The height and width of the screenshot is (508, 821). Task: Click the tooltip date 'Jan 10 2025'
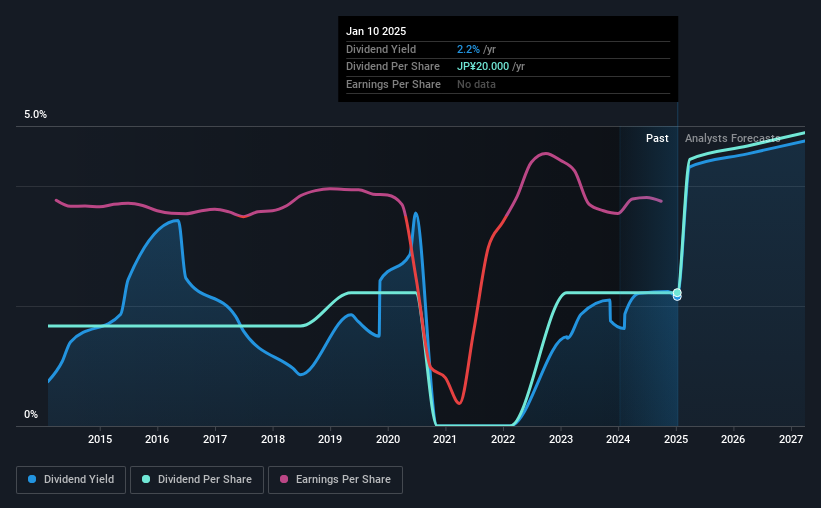(376, 31)
